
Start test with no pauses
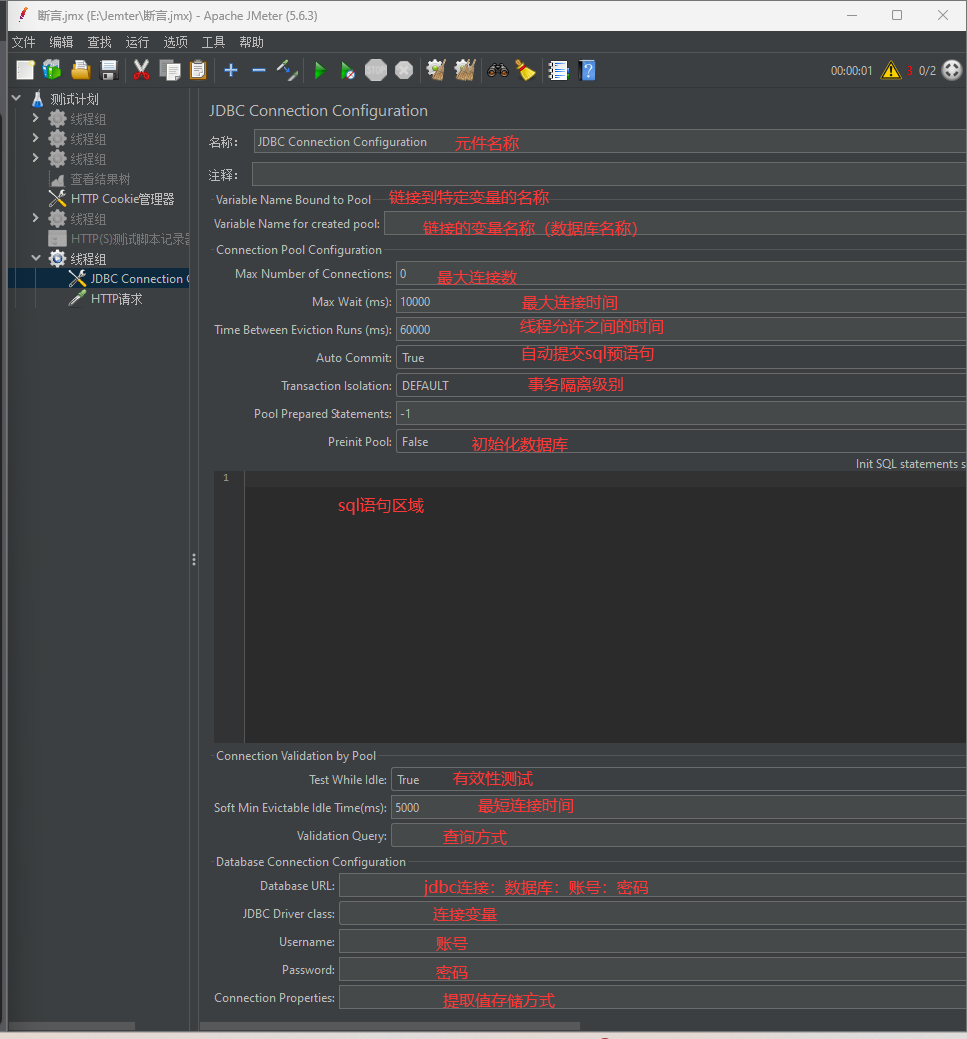347,70
